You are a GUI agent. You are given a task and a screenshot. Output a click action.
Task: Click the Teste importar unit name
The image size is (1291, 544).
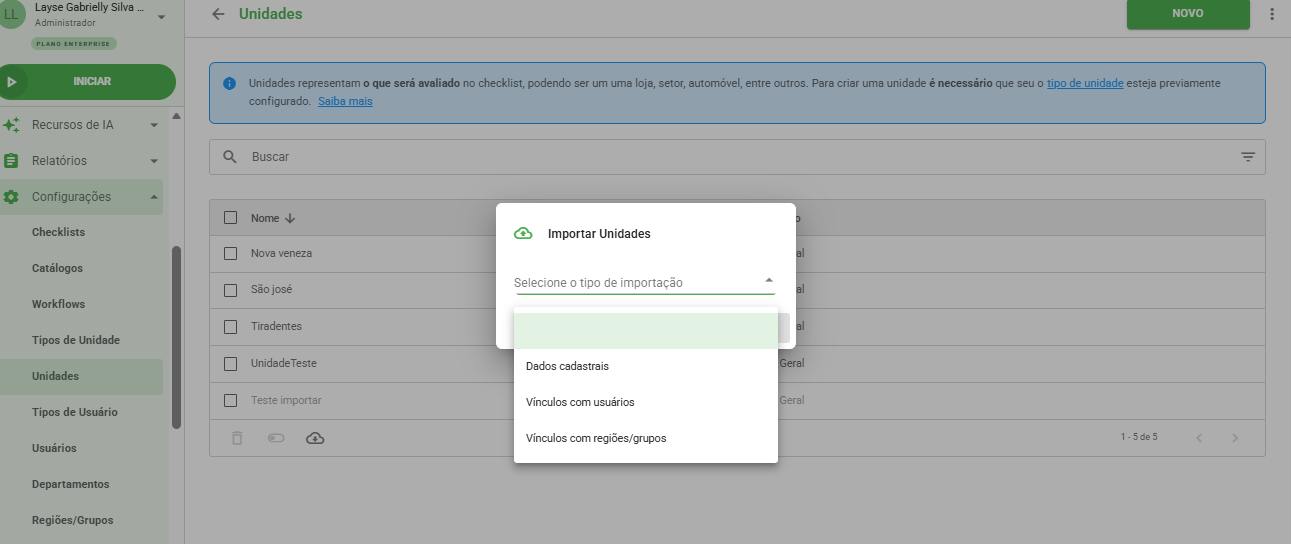pos(286,400)
